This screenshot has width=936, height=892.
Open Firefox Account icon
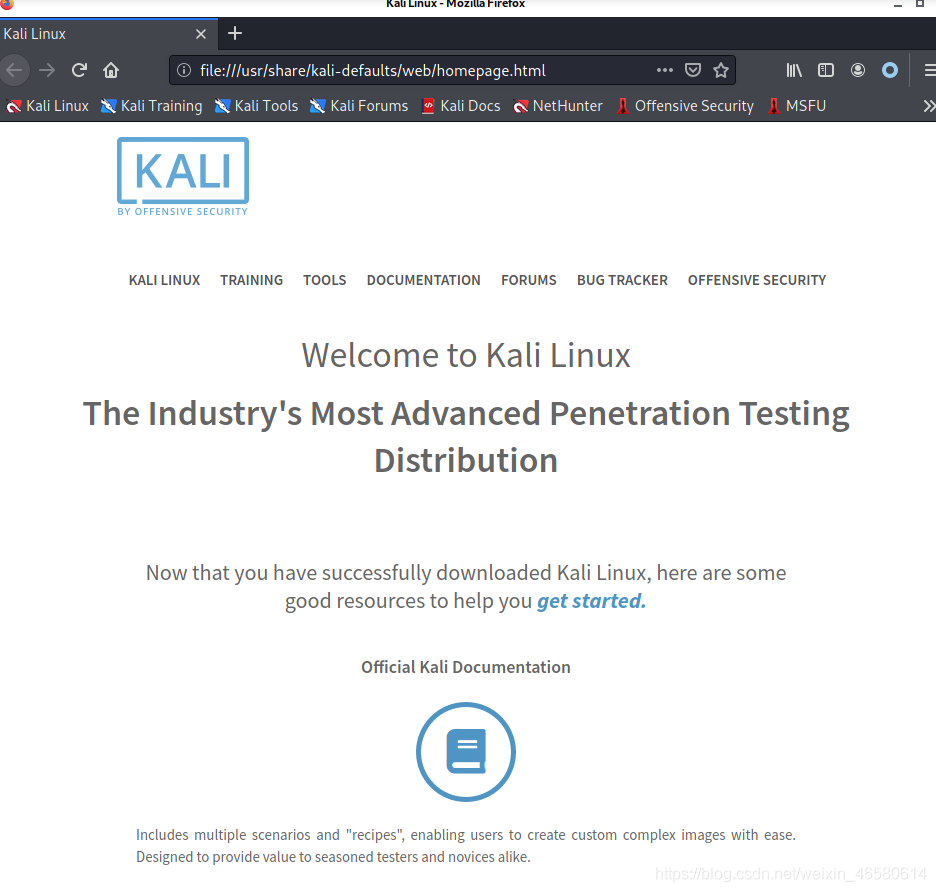pos(858,70)
